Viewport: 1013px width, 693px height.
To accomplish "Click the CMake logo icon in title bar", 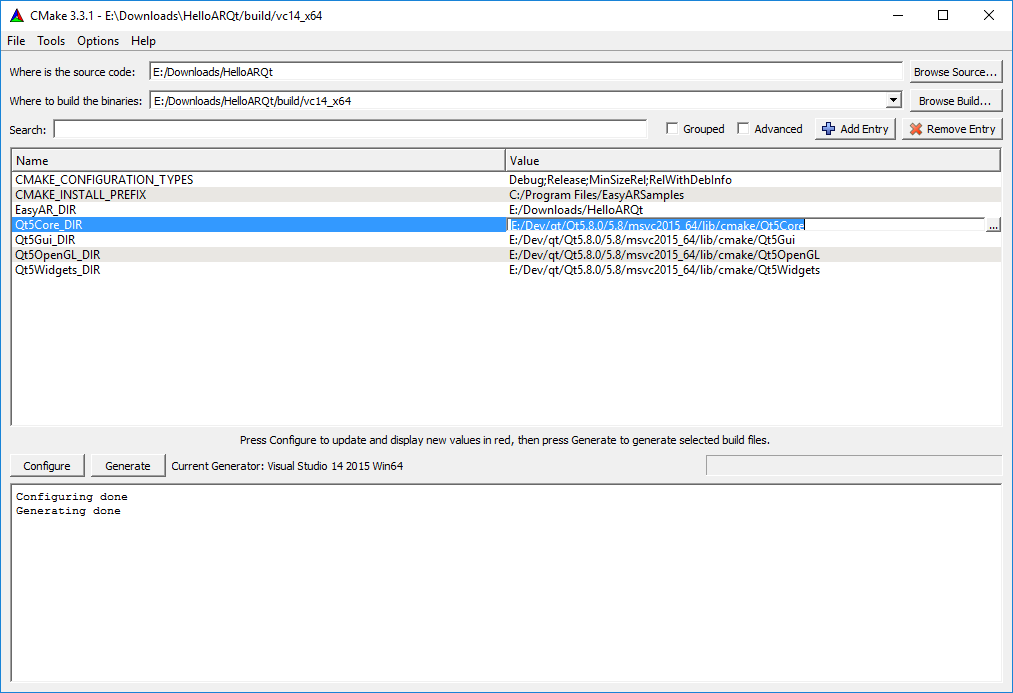I will pyautogui.click(x=14, y=15).
